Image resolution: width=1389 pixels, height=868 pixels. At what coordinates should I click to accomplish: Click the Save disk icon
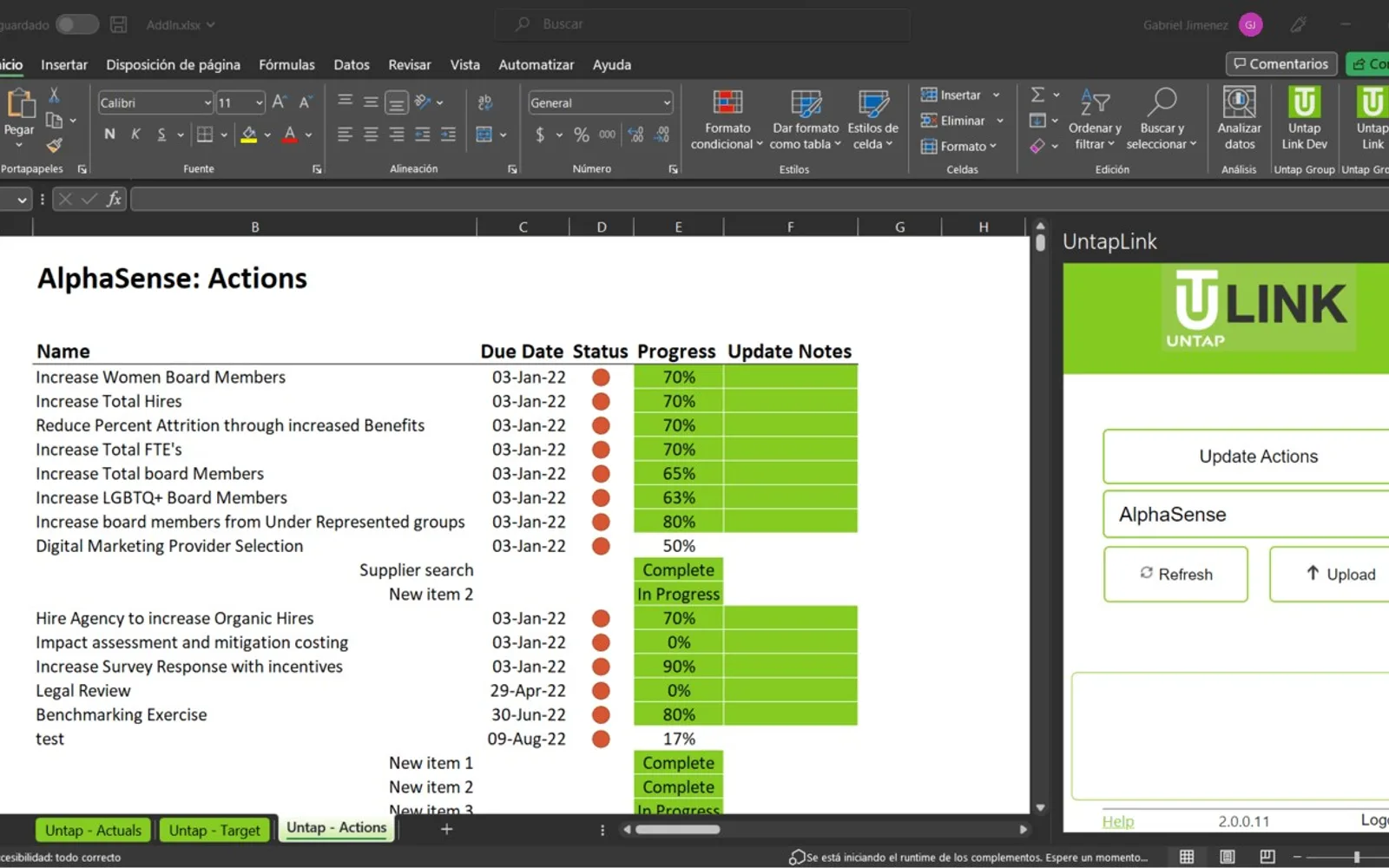[119, 24]
